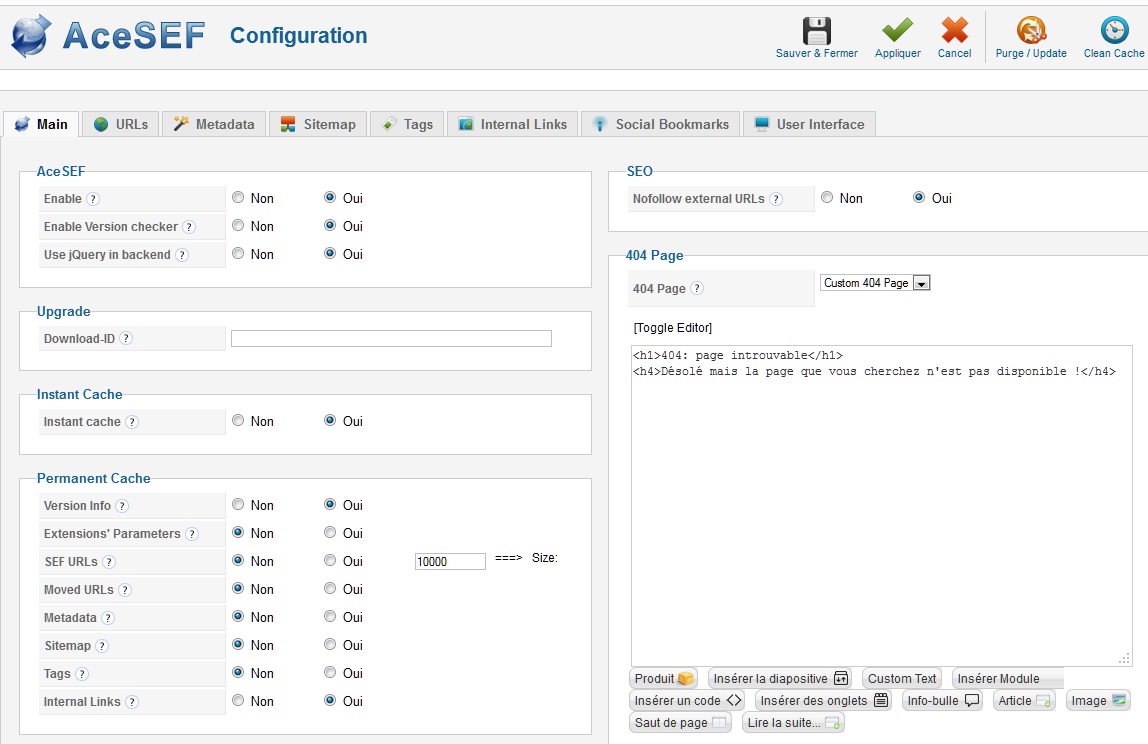Click the Download-ID text field

(x=391, y=339)
